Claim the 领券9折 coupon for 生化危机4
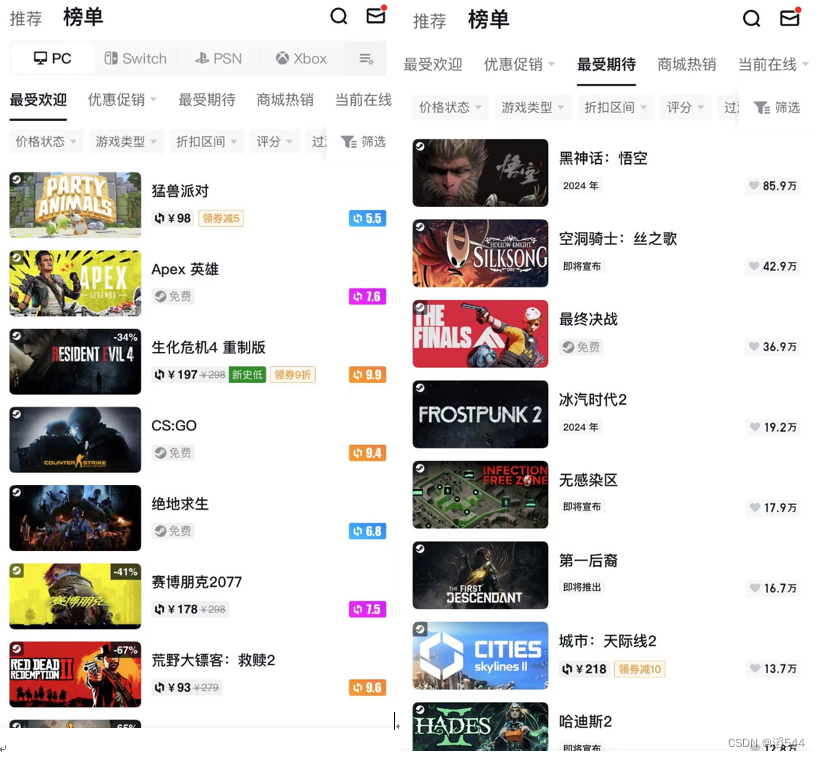Screen dimensions: 820x758 [x=292, y=375]
